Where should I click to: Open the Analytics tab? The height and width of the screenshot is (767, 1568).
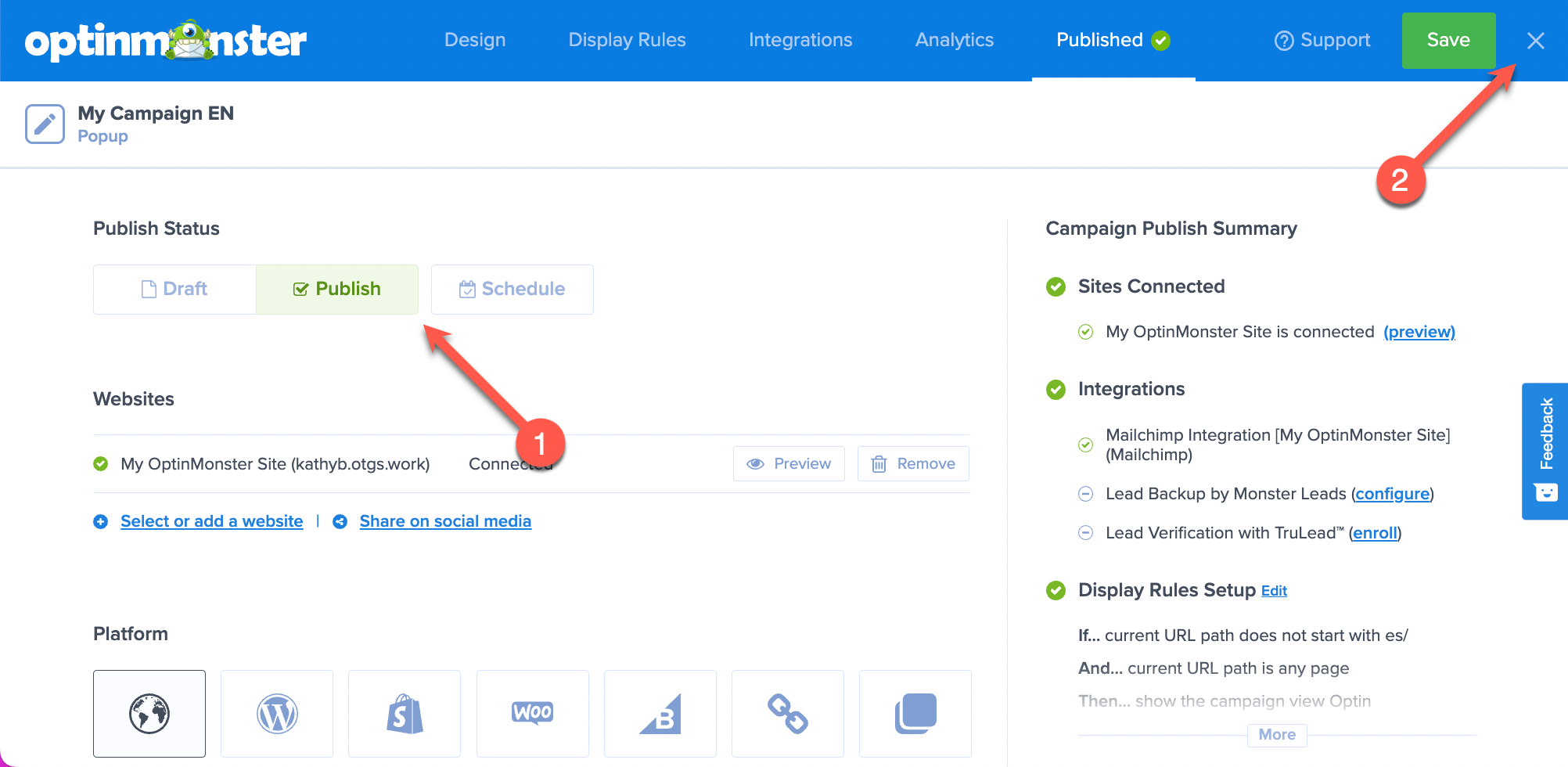(x=955, y=40)
